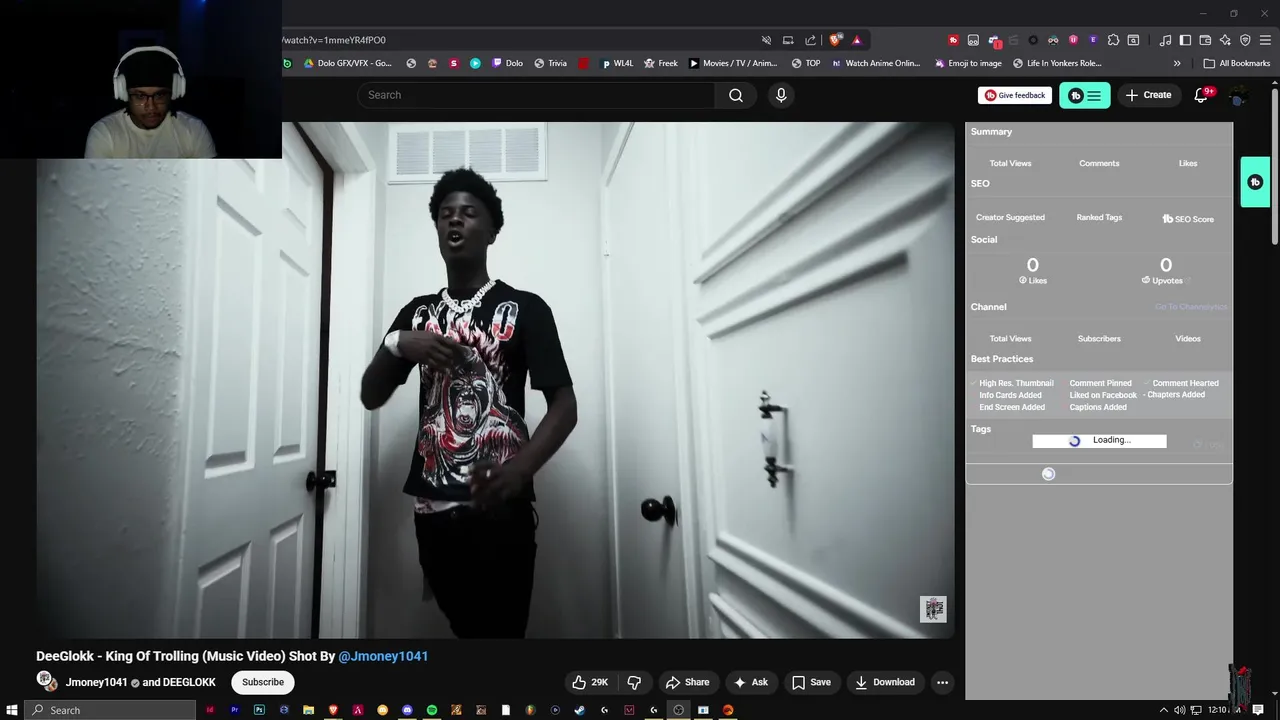
Task: Expand the system tray hidden icons arrow
Action: coord(1163,710)
